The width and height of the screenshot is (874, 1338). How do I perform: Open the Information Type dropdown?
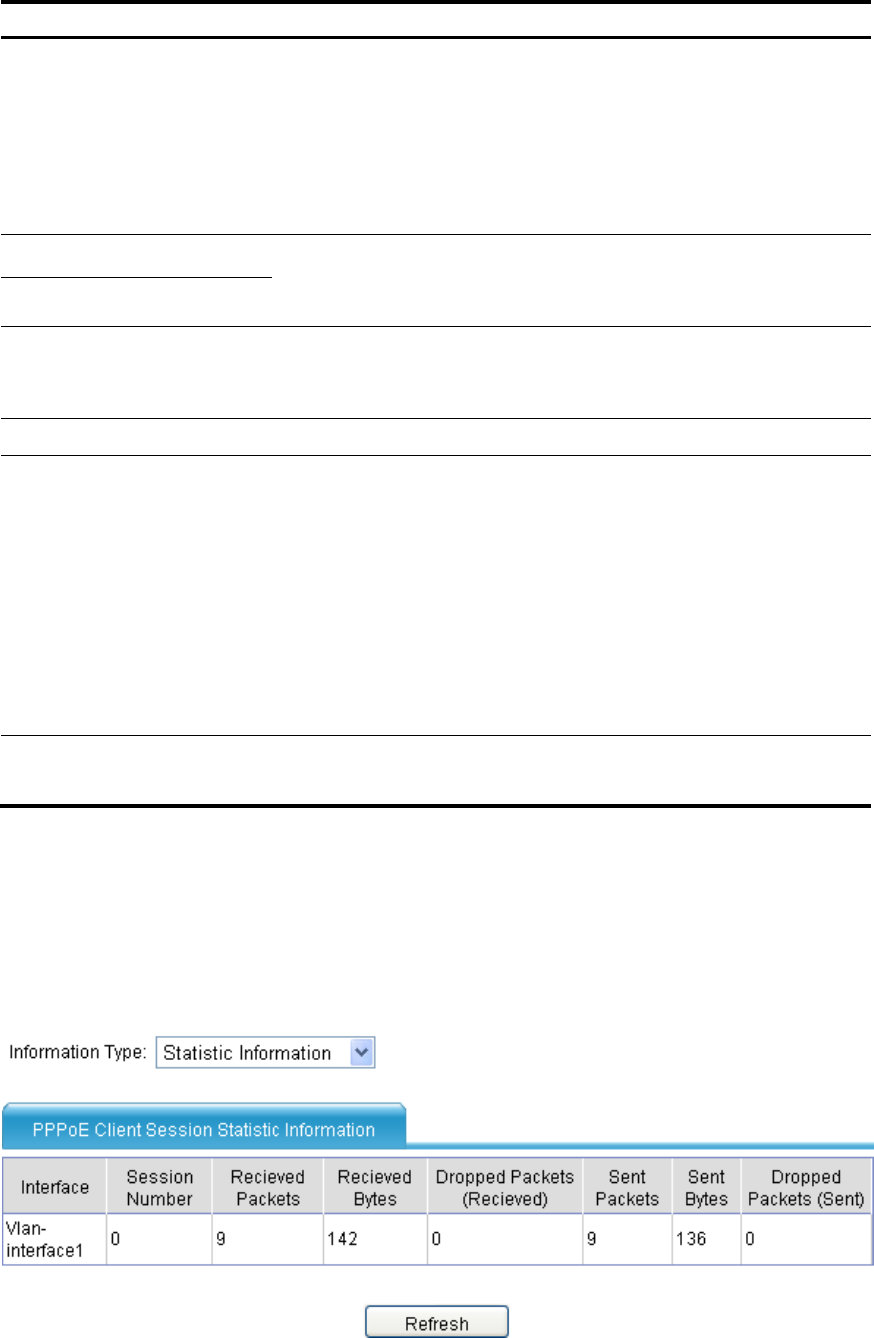click(x=266, y=1052)
